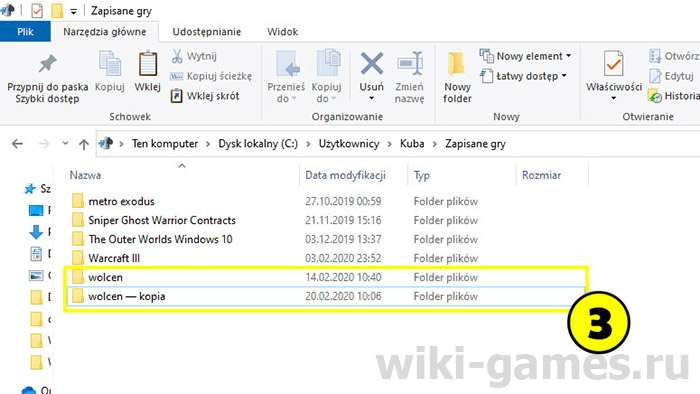Click Historia in the ribbon

[674, 95]
